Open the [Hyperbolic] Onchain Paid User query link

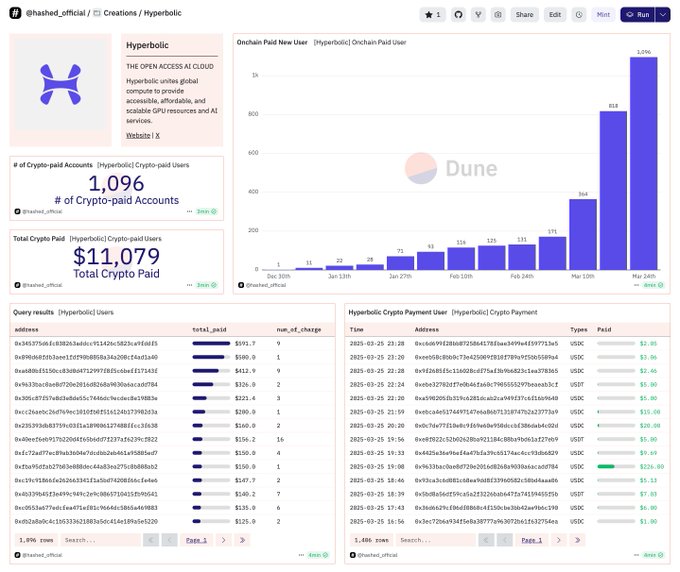pyautogui.click(x=360, y=42)
